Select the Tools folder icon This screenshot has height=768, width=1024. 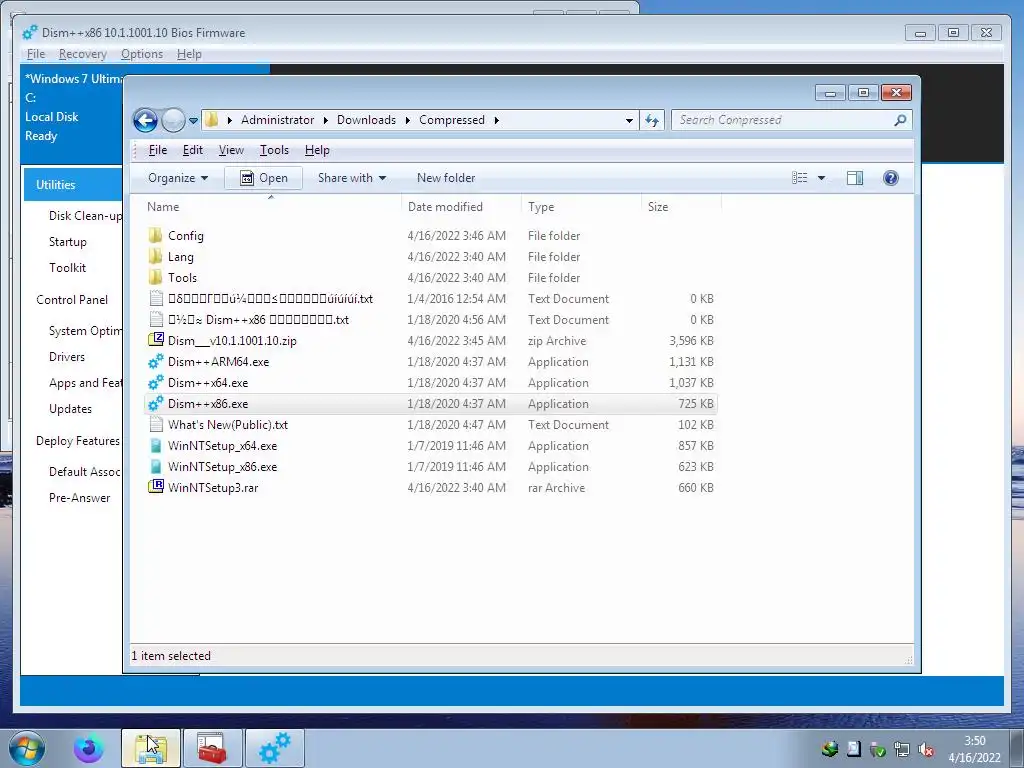(155, 277)
